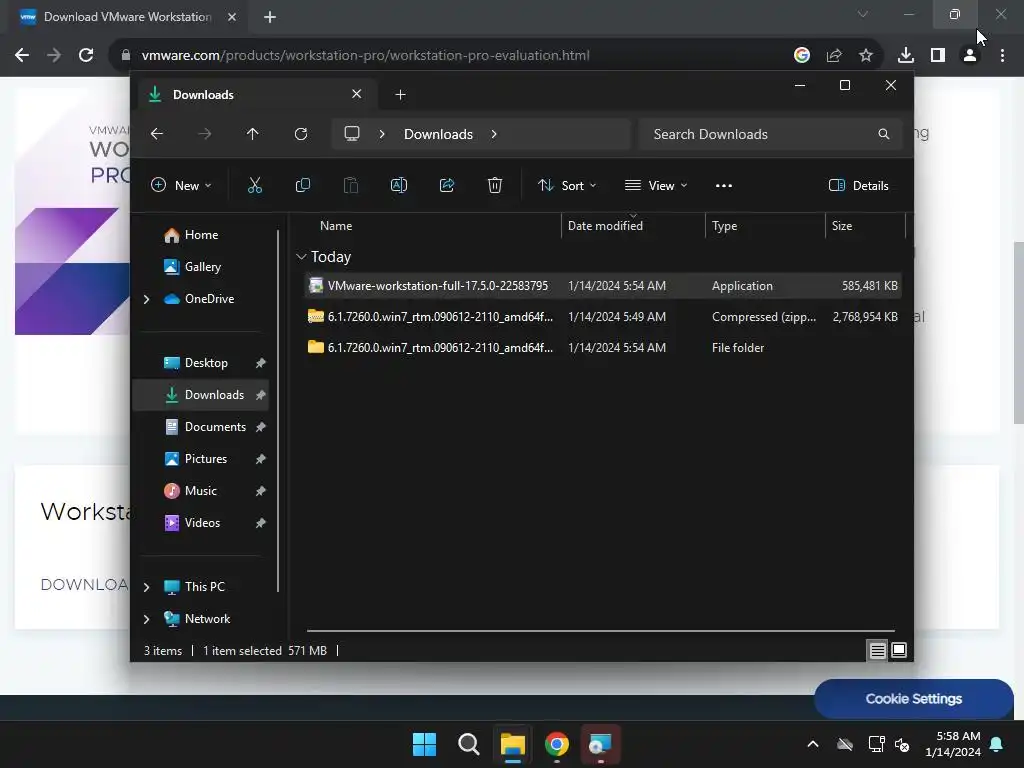
Task: Select the VMware-workstation-full-17.5.0-22583795 file
Action: point(603,286)
